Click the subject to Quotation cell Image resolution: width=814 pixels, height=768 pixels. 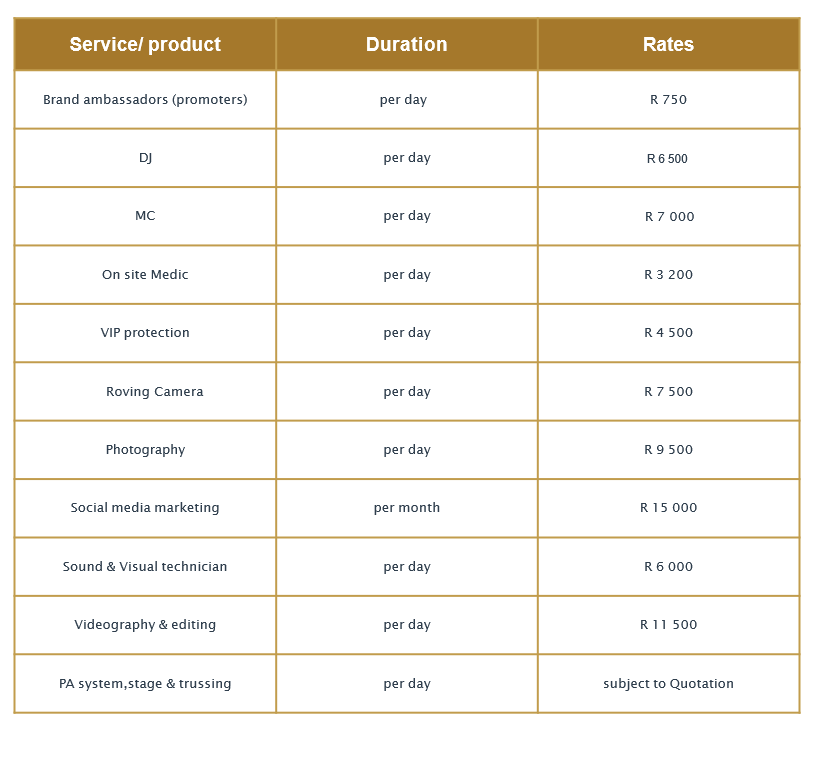668,684
